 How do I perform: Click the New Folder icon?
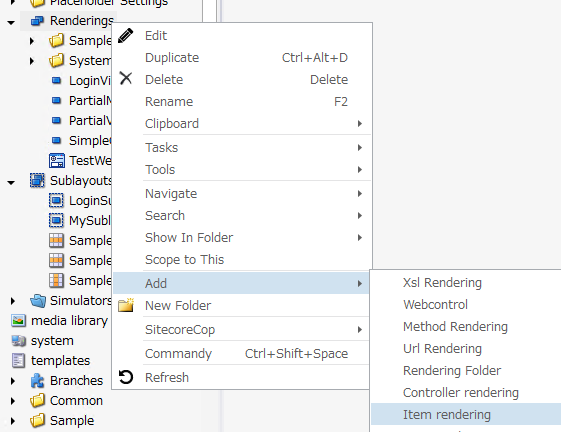[x=126, y=305]
